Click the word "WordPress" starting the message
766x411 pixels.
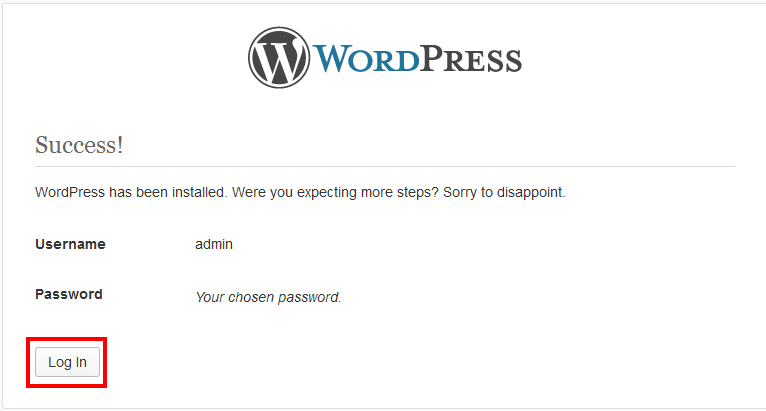click(x=70, y=192)
